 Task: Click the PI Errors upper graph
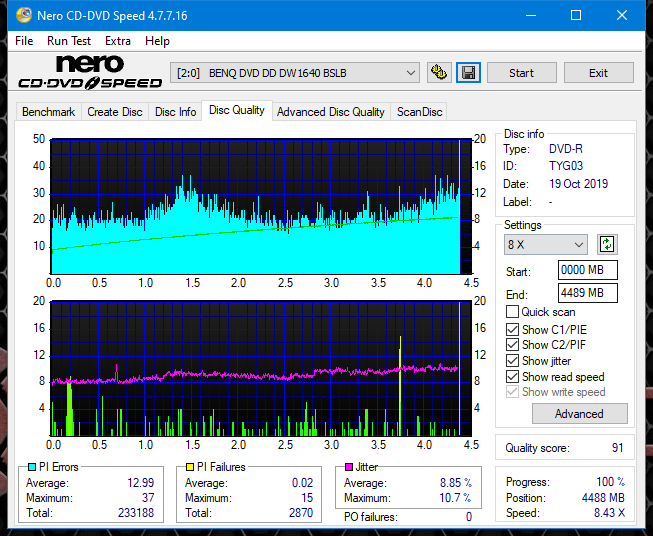pos(261,207)
